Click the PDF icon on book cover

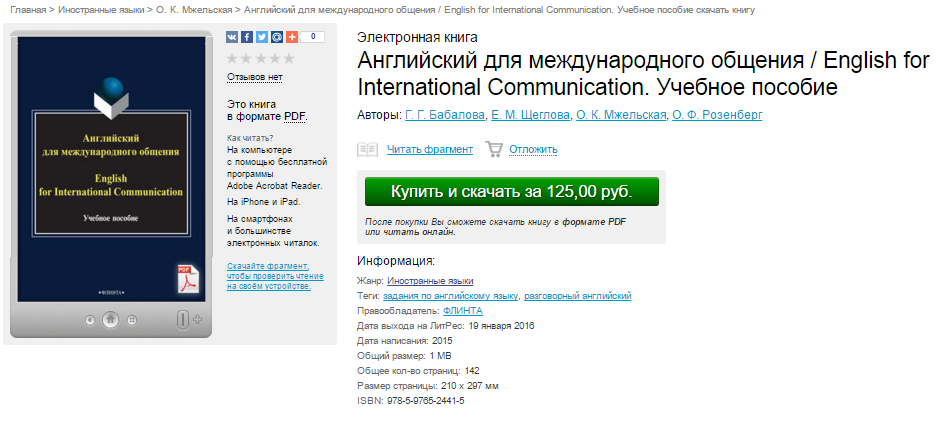tap(188, 279)
